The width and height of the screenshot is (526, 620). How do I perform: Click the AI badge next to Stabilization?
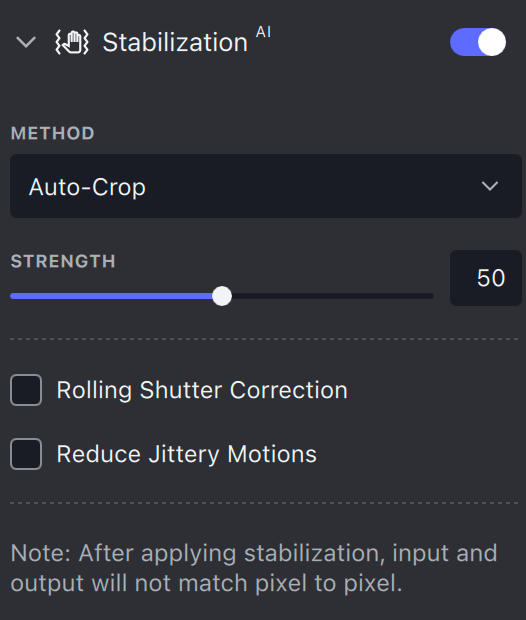[x=263, y=32]
